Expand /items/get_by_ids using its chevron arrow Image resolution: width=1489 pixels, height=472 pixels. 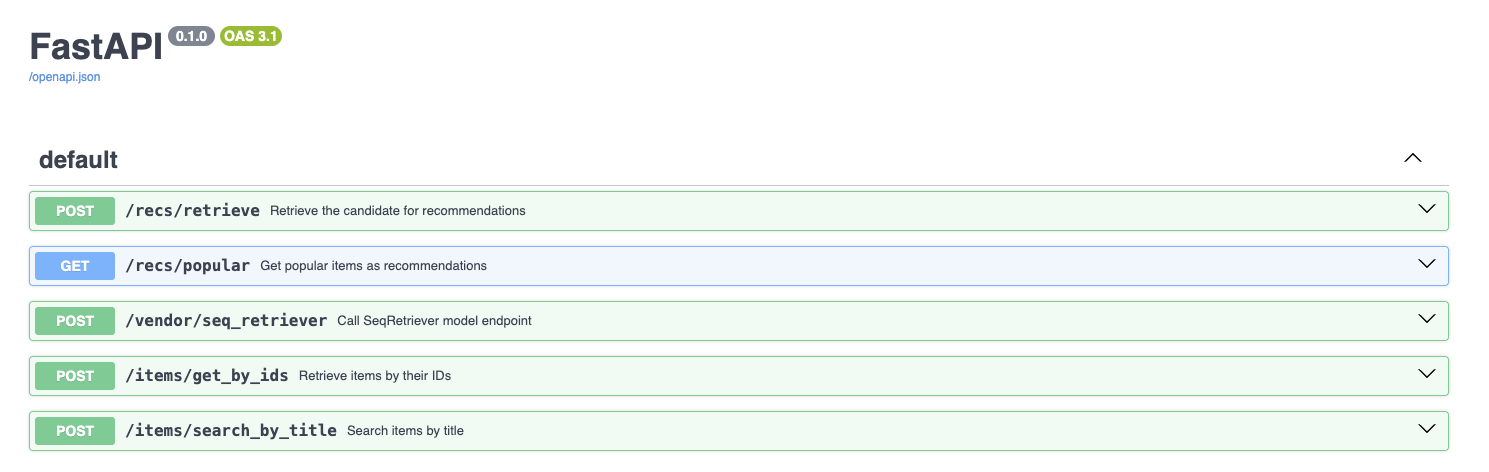pyautogui.click(x=1427, y=374)
